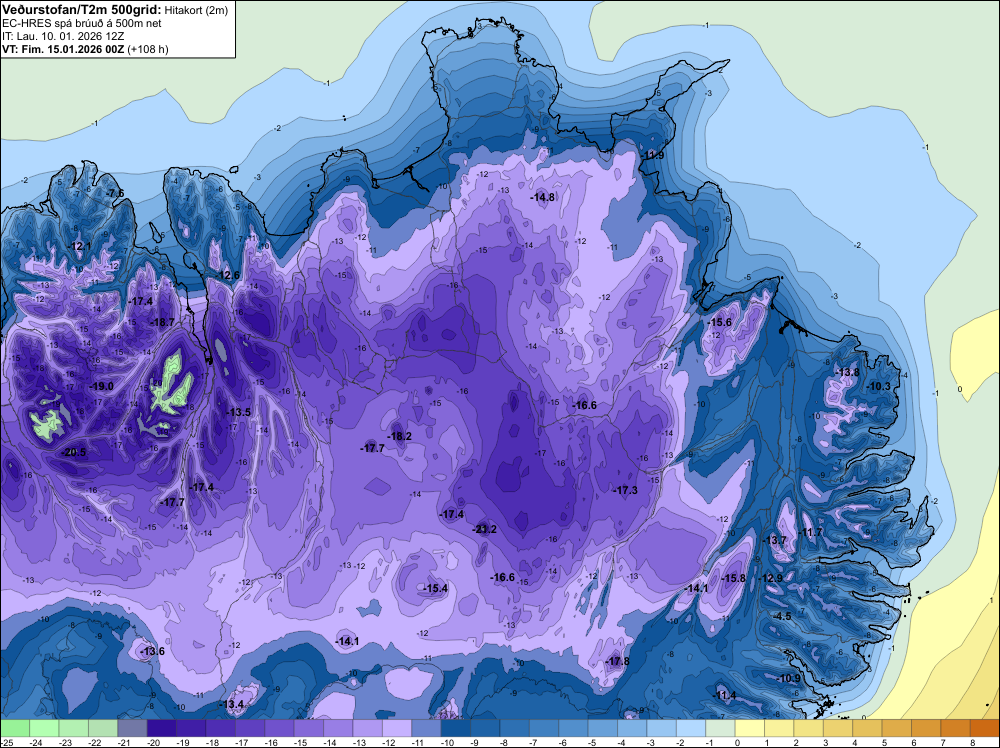Select the legend swatch labeled -6
Viewport: 1000px width, 748px height.
point(573,728)
